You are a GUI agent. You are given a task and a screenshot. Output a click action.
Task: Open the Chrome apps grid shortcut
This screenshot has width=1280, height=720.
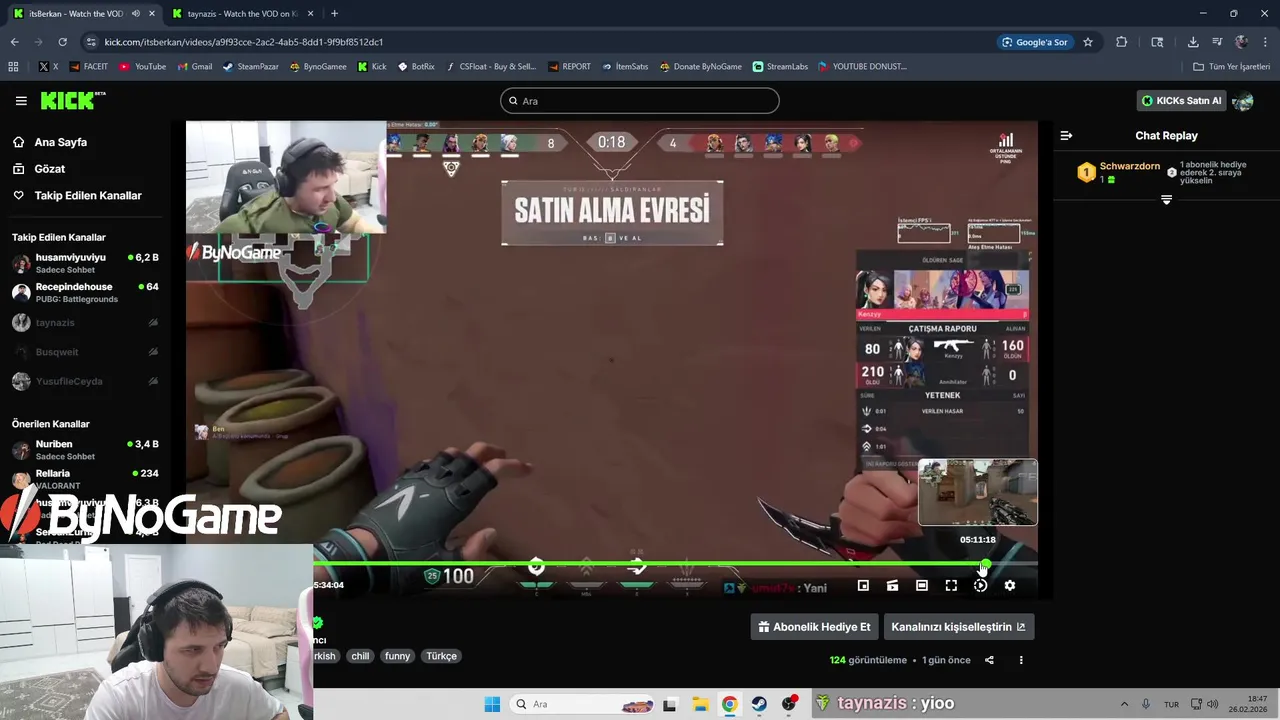pos(13,67)
